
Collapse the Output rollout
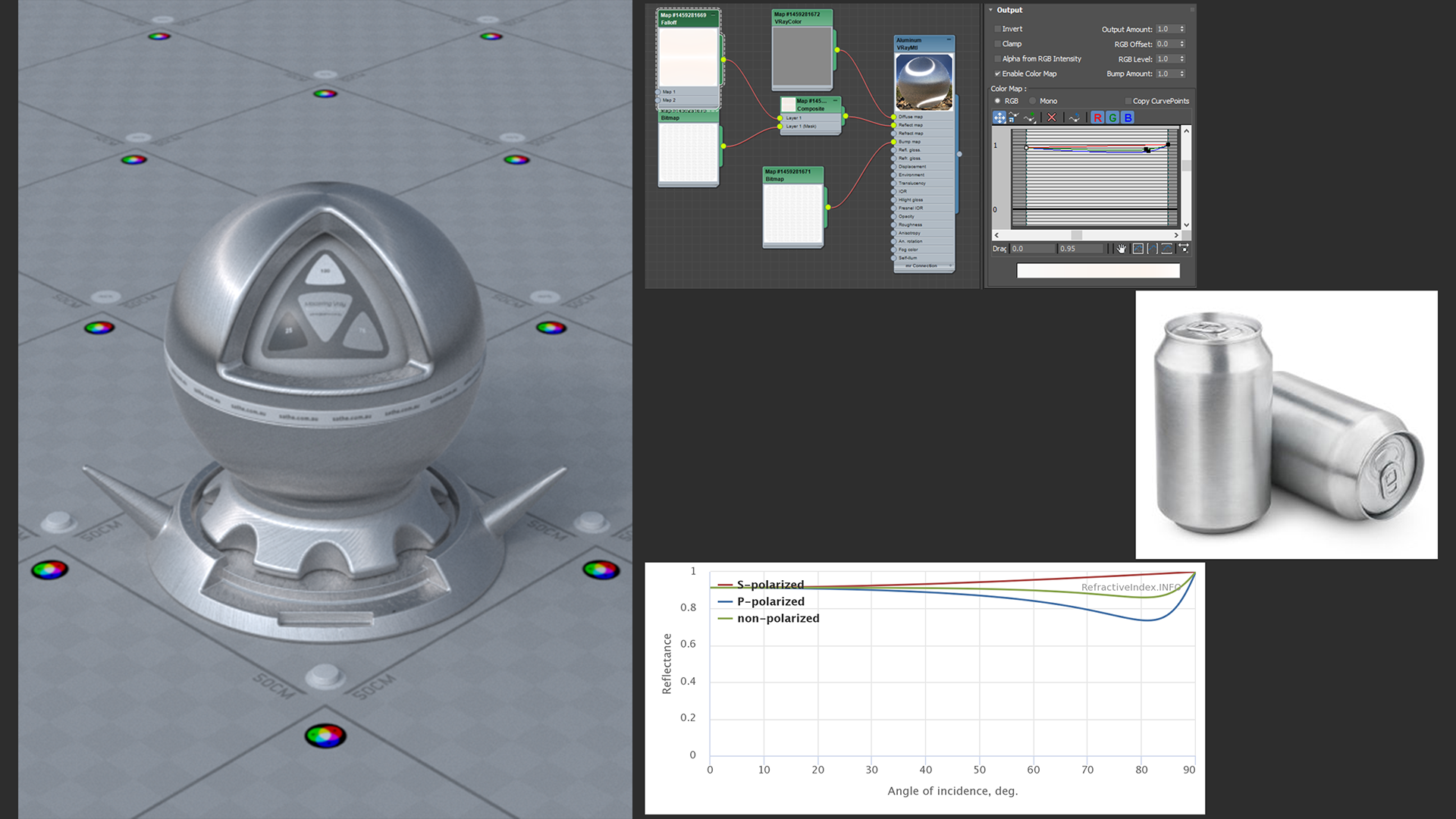click(990, 10)
